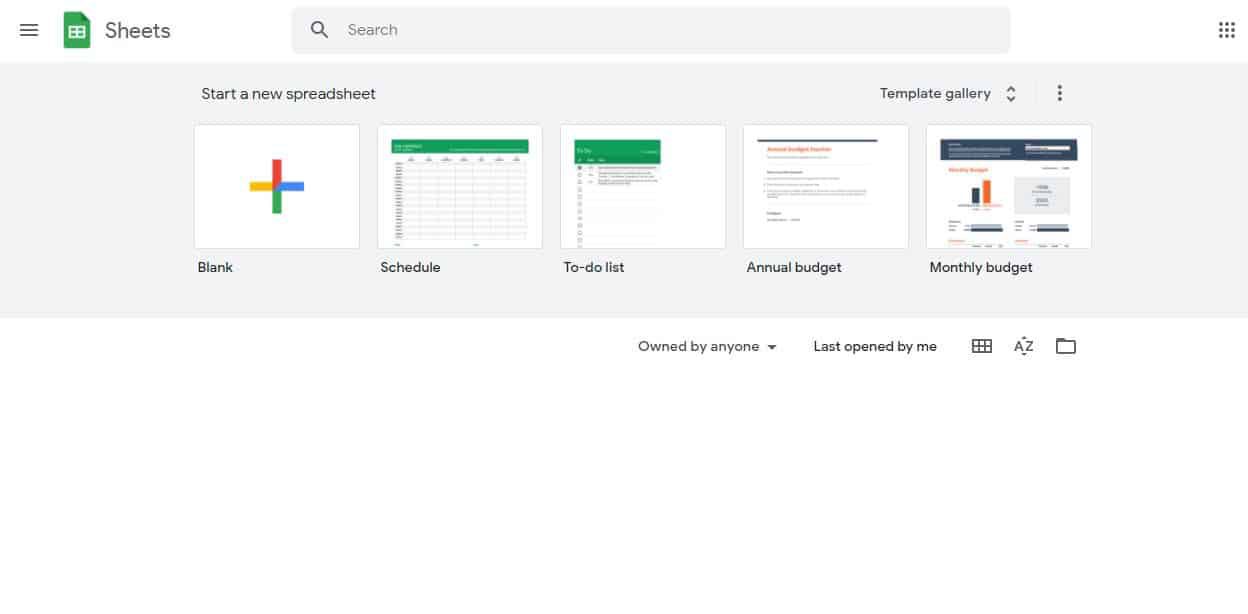
Task: Expand the Template gallery
Action: [949, 93]
